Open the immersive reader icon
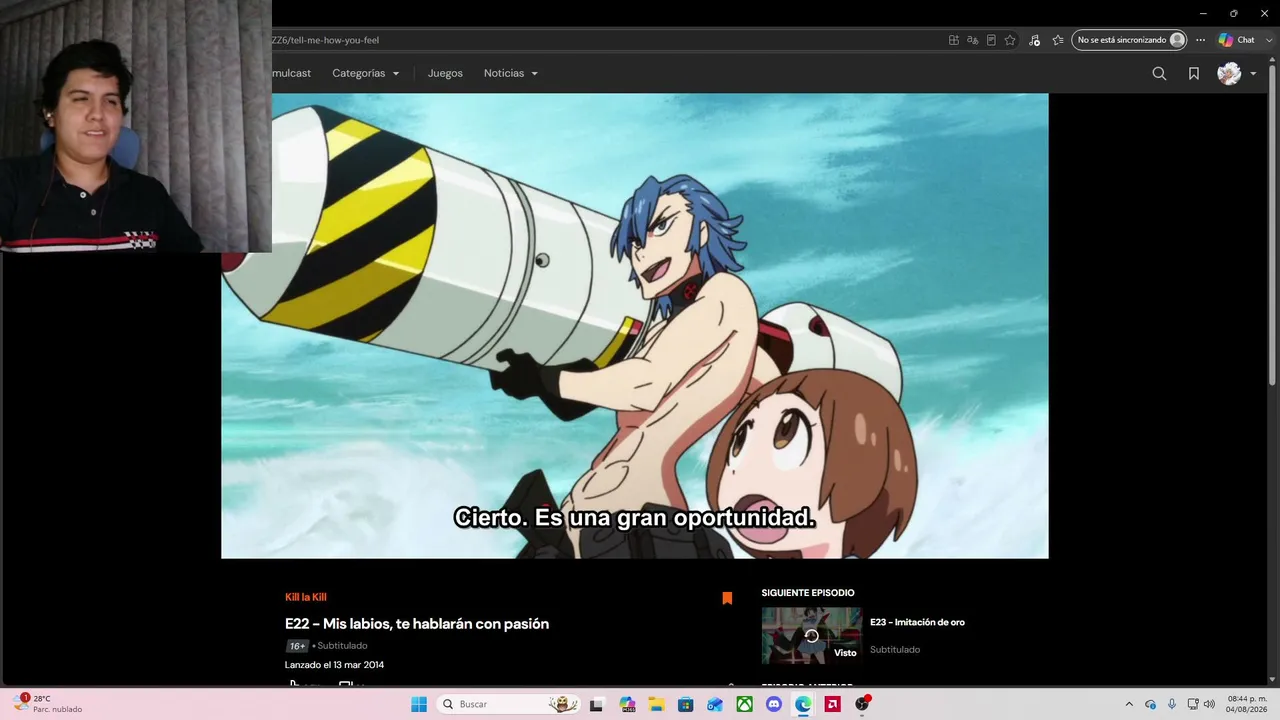This screenshot has height=720, width=1280. (x=991, y=40)
